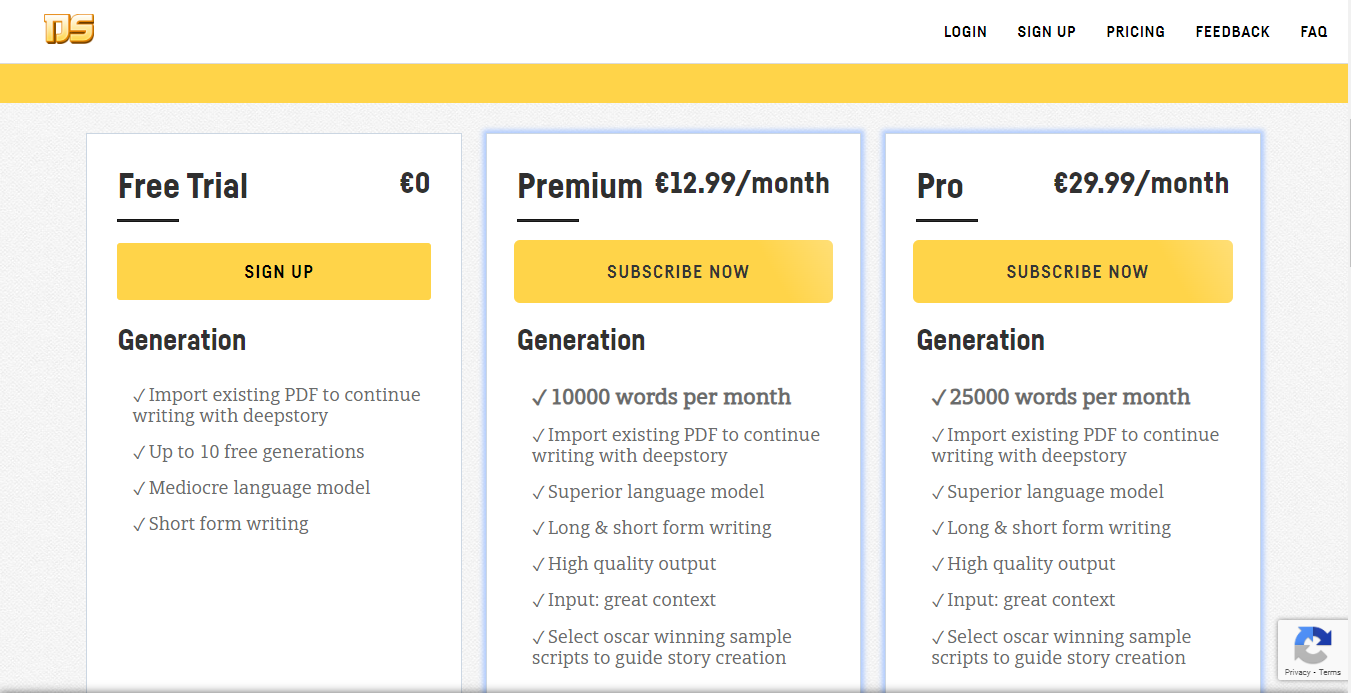Image resolution: width=1351 pixels, height=693 pixels.
Task: Select the 10000 words per month feature
Action: coord(670,397)
